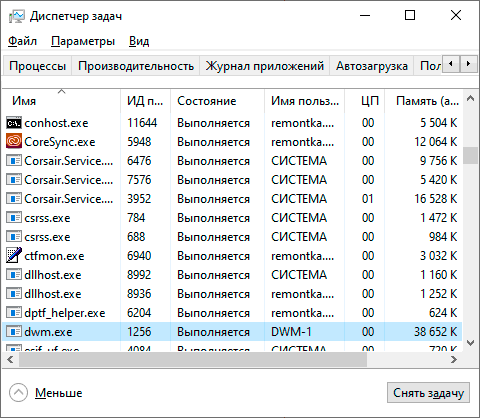
Task: Click PID value 8992
Action: (x=139, y=275)
